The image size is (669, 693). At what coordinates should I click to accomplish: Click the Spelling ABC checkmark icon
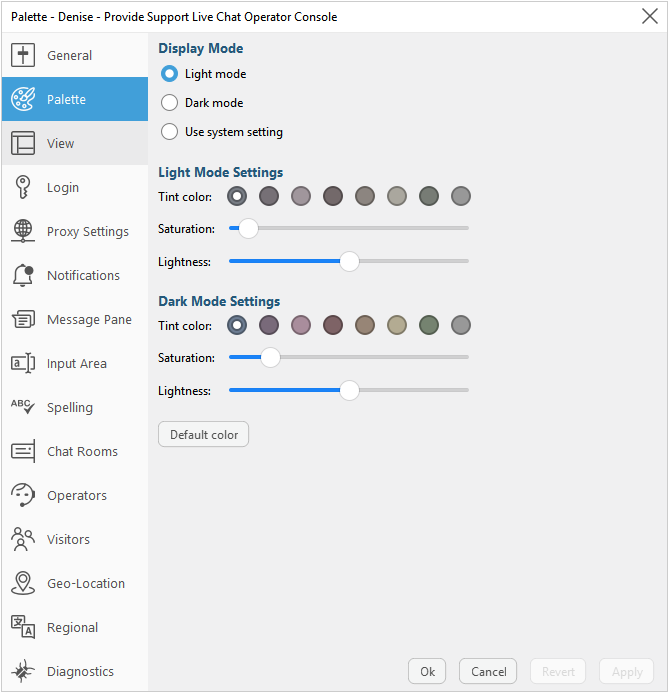[23, 407]
